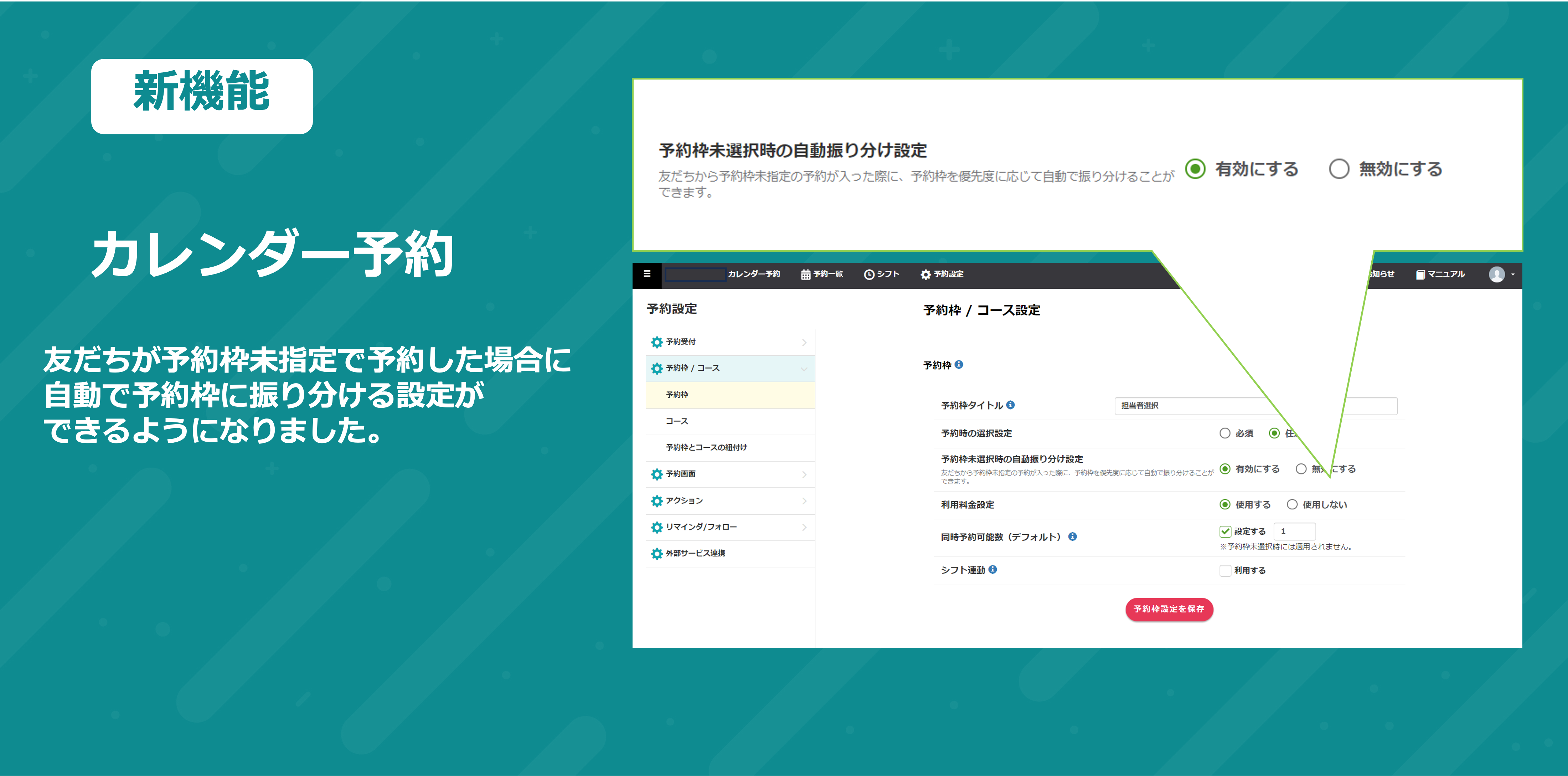Click gear icon beside 外部サービス連携

pyautogui.click(x=657, y=554)
